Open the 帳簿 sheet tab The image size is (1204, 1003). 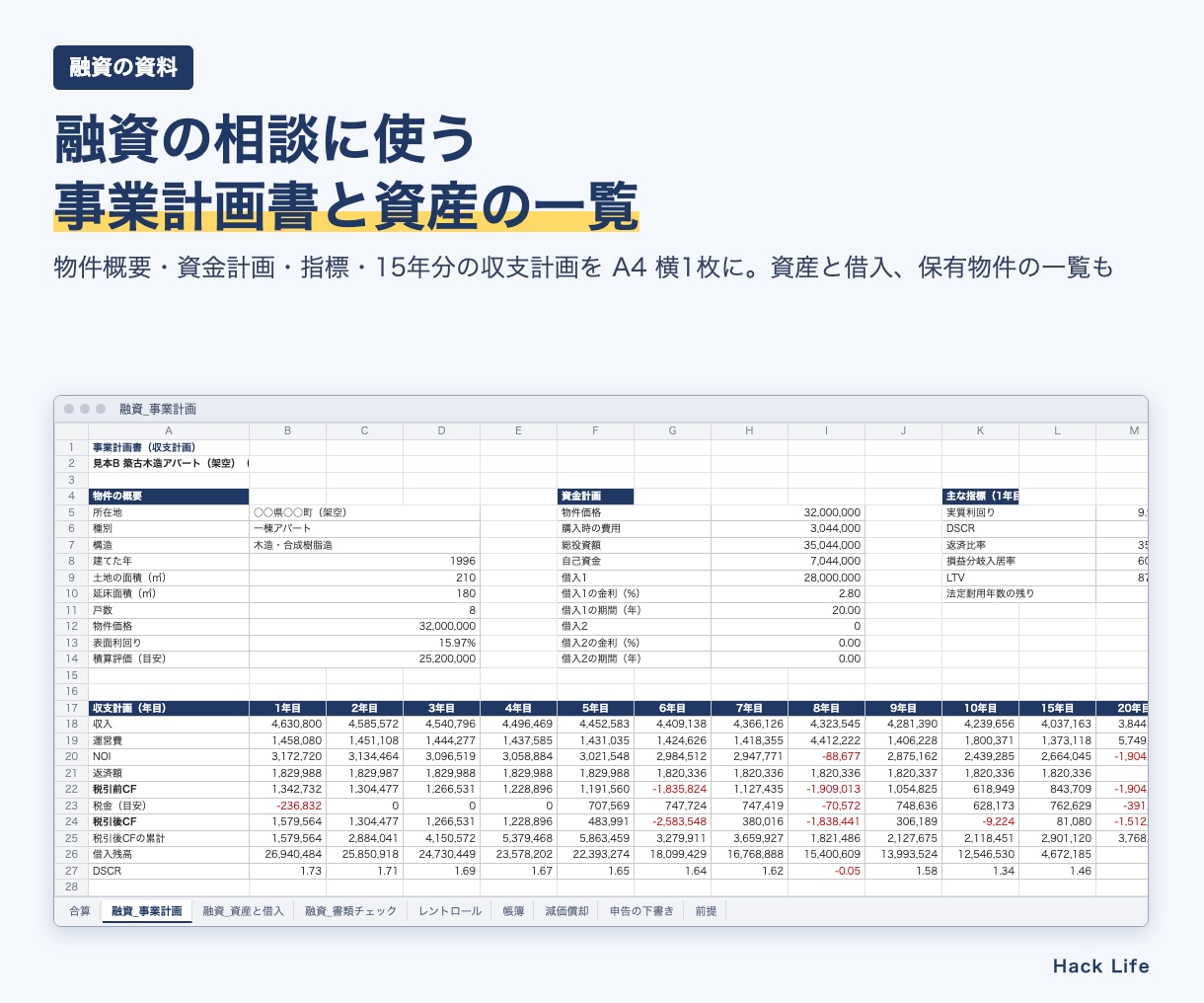tap(513, 911)
